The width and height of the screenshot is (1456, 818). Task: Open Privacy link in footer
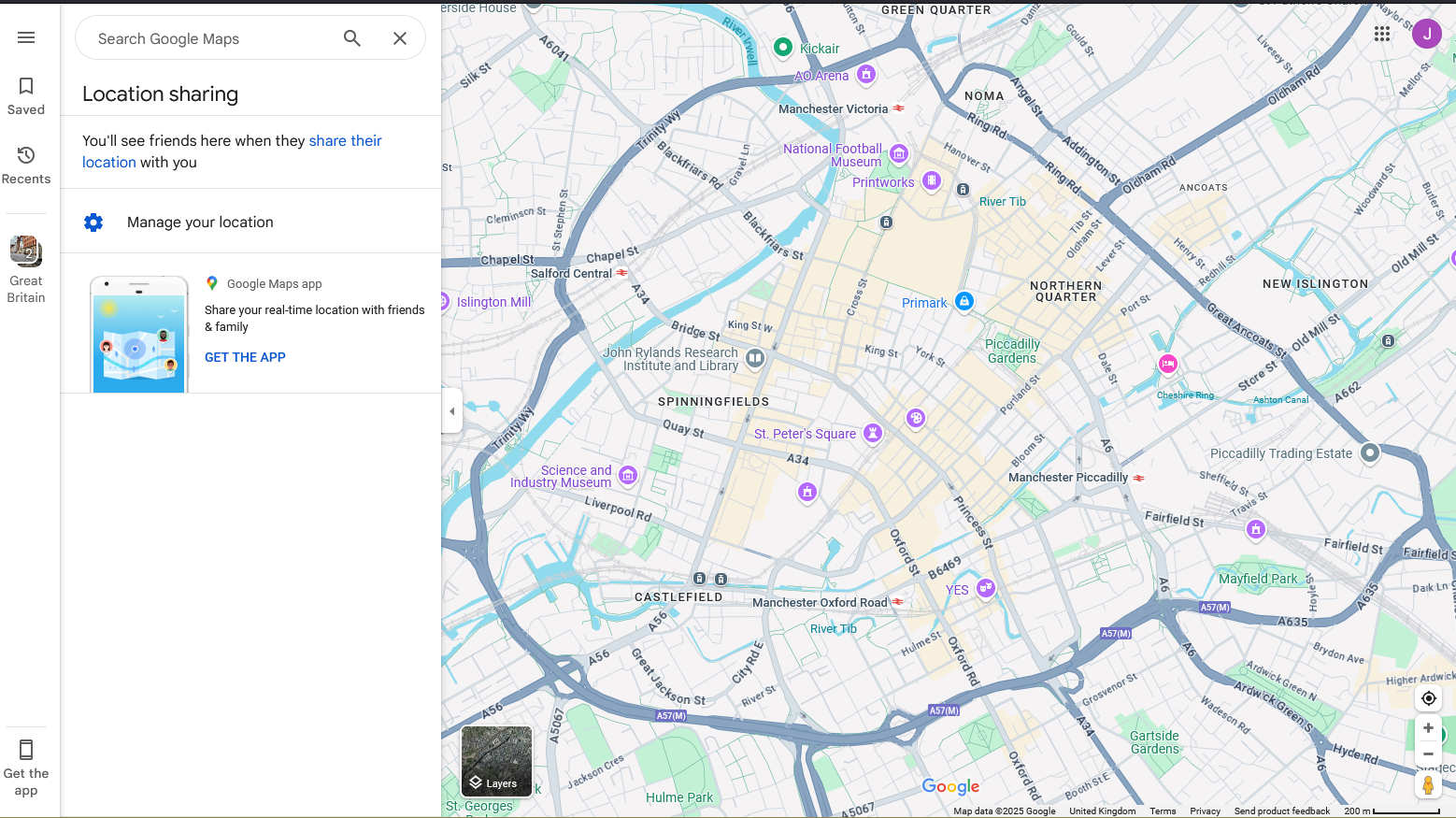pyautogui.click(x=1205, y=811)
